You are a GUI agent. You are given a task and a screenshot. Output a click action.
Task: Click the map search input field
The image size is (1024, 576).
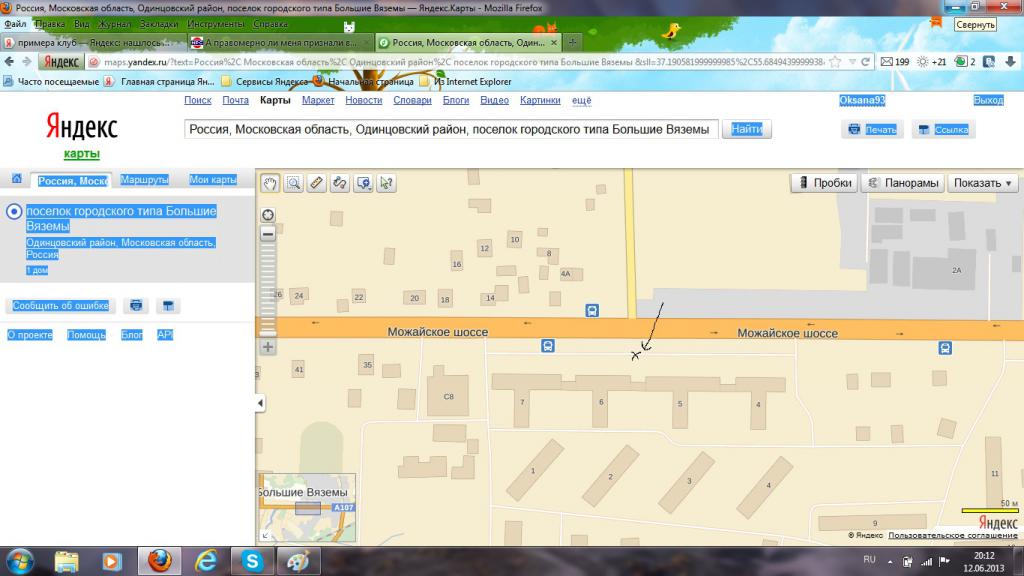click(451, 129)
